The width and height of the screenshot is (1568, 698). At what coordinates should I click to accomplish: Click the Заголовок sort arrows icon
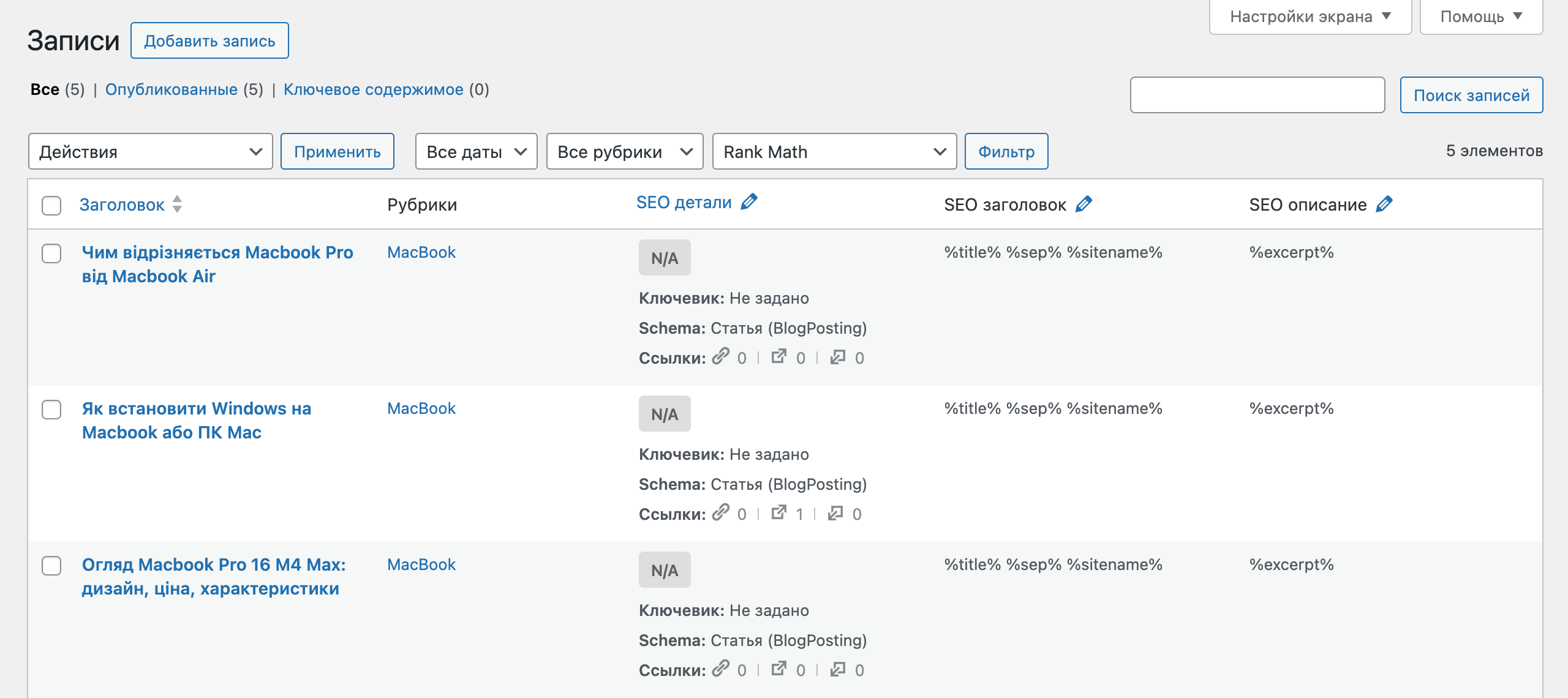coord(177,204)
